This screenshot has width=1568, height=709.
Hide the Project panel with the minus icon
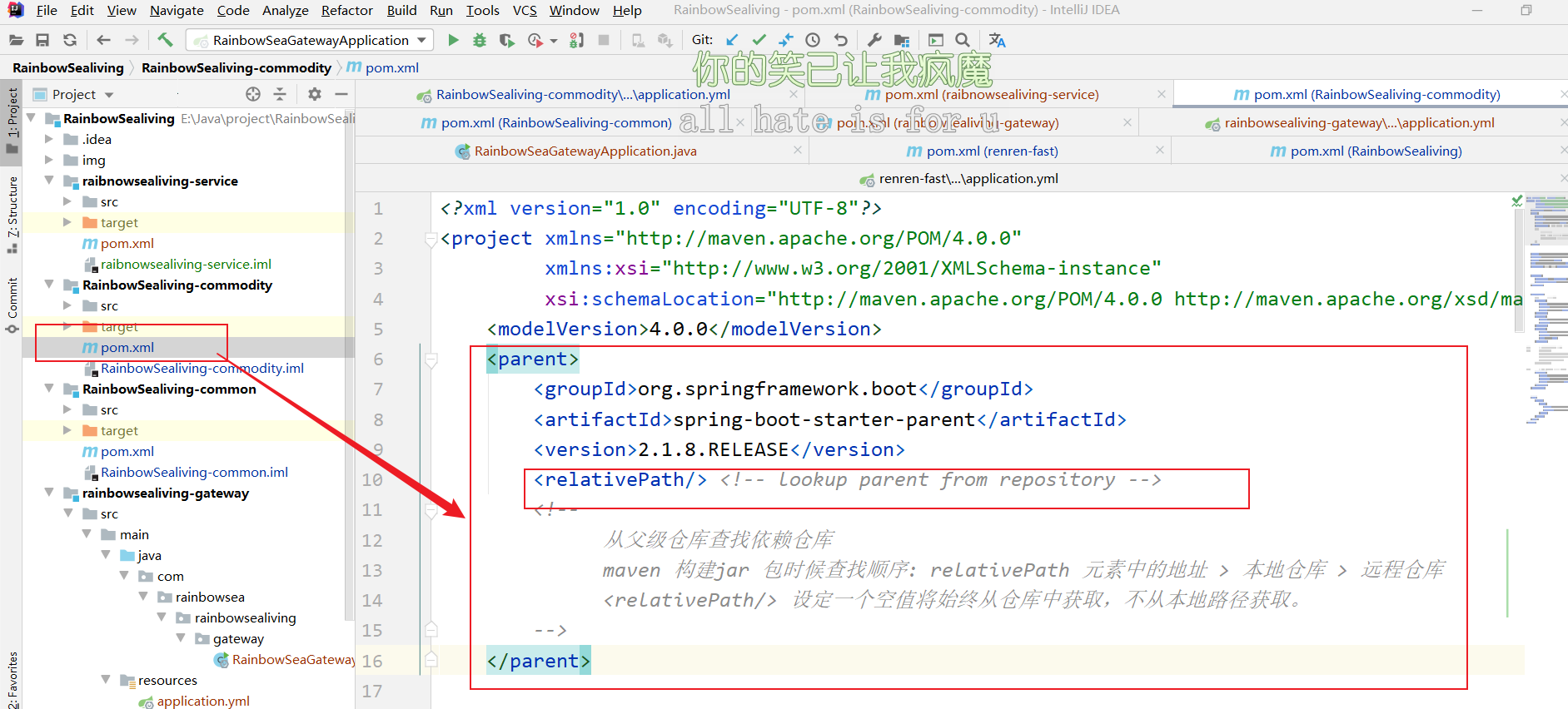tap(341, 94)
